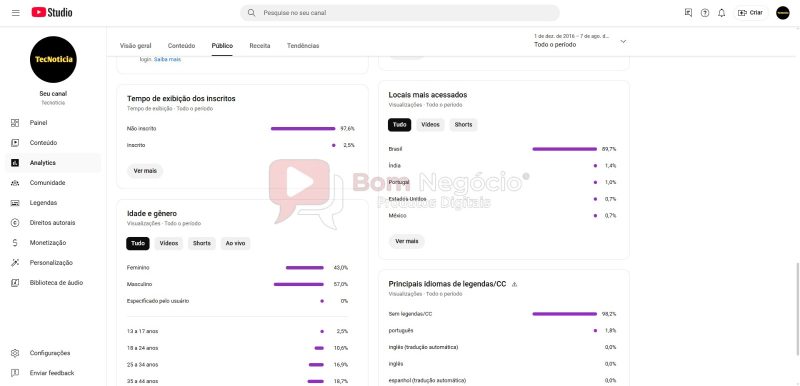
Task: Click Ver mais under Locais mais acessados
Action: [x=407, y=241]
